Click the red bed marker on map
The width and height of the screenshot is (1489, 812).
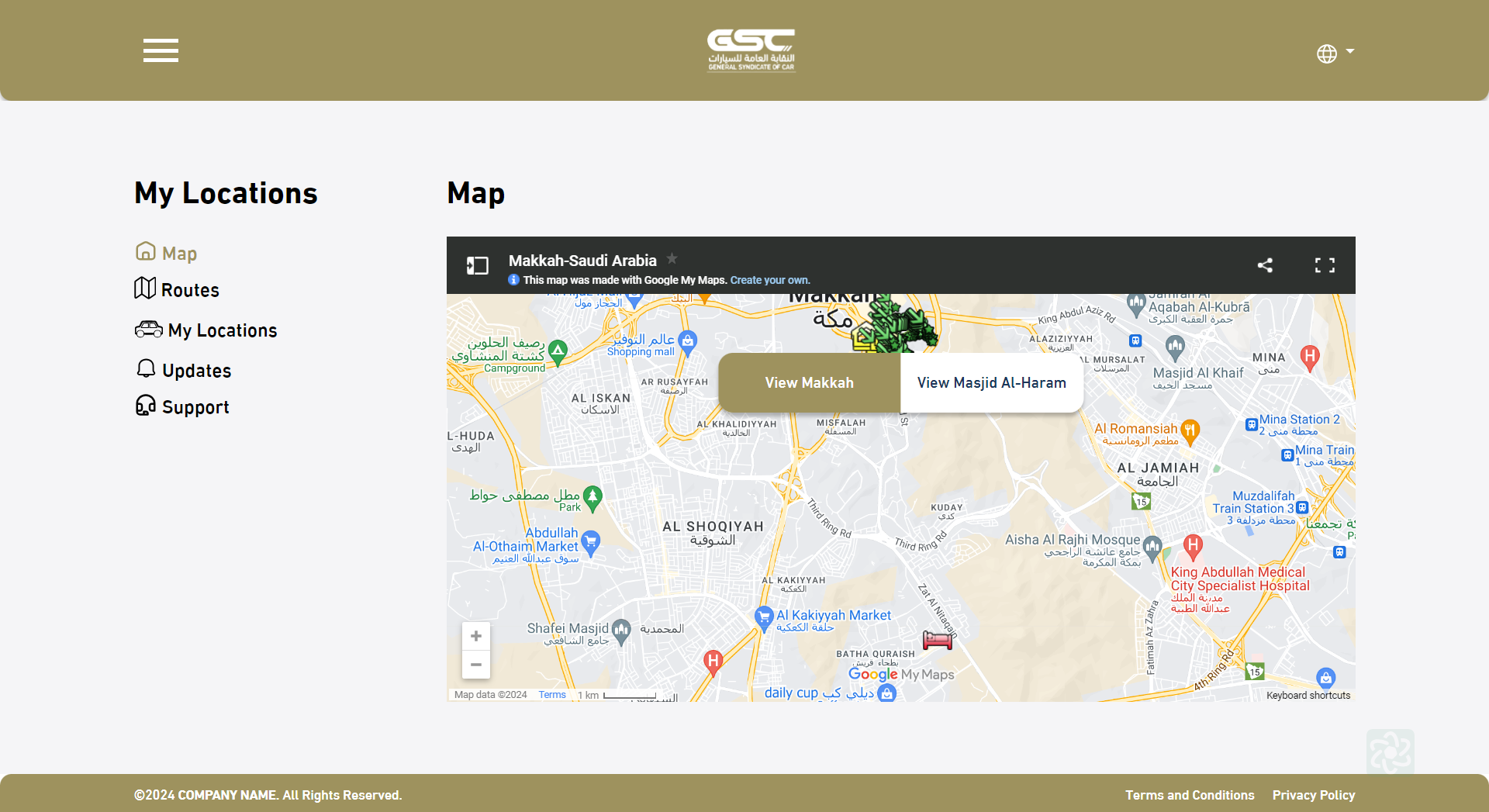click(x=937, y=640)
